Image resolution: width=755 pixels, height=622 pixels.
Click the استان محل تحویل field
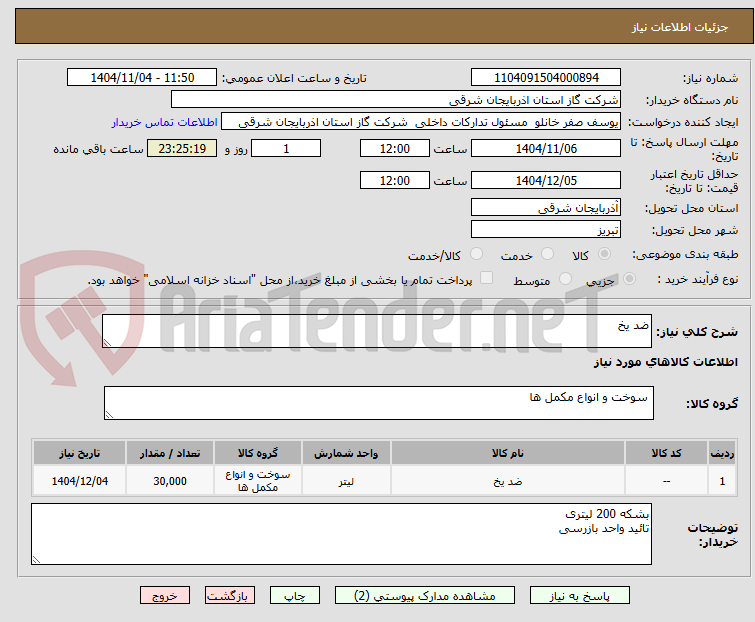point(546,207)
